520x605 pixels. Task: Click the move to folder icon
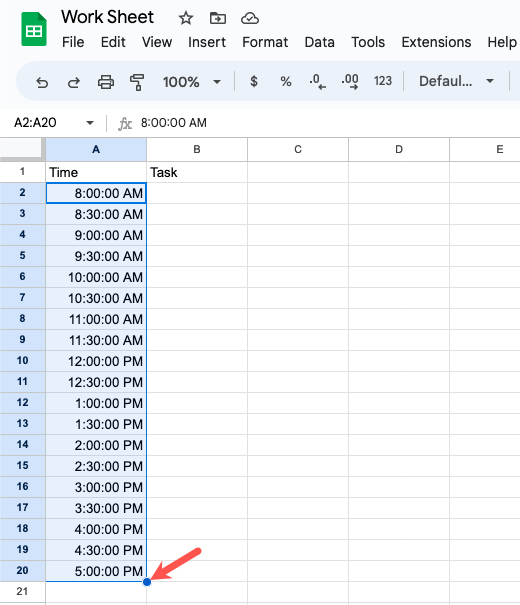[218, 18]
